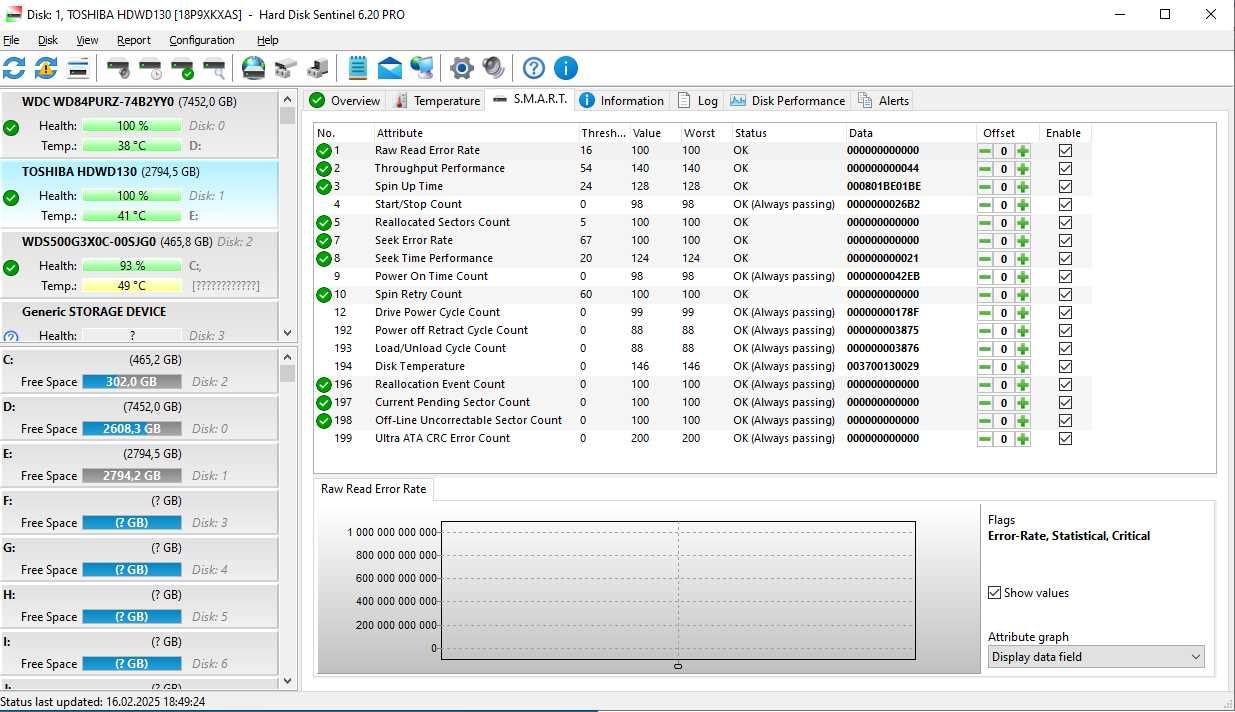Screen dimensions: 1235x712
Task: Click the disk list panel toolbar icon
Action: click(x=78, y=68)
